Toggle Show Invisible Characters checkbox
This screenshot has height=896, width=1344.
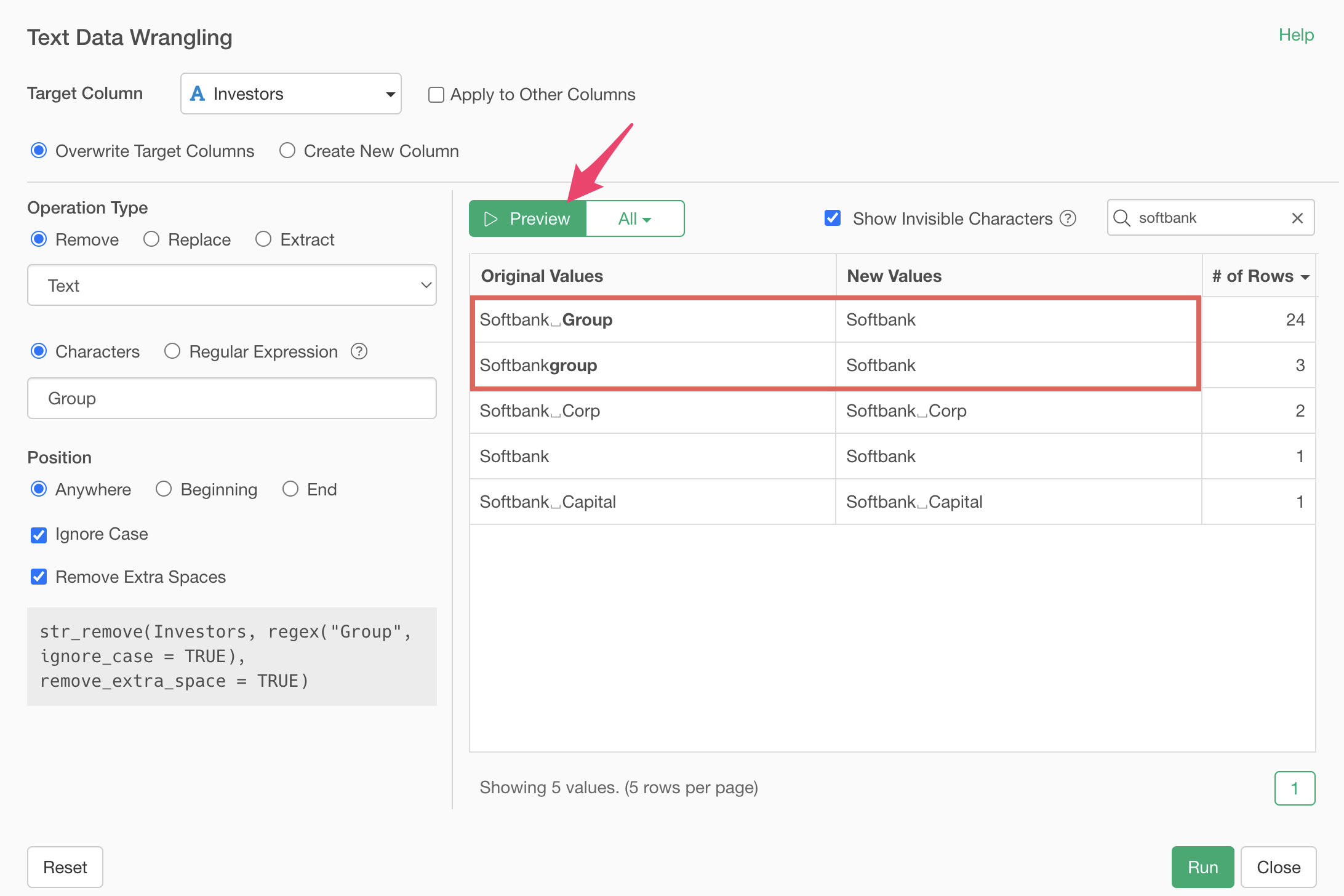(x=833, y=218)
